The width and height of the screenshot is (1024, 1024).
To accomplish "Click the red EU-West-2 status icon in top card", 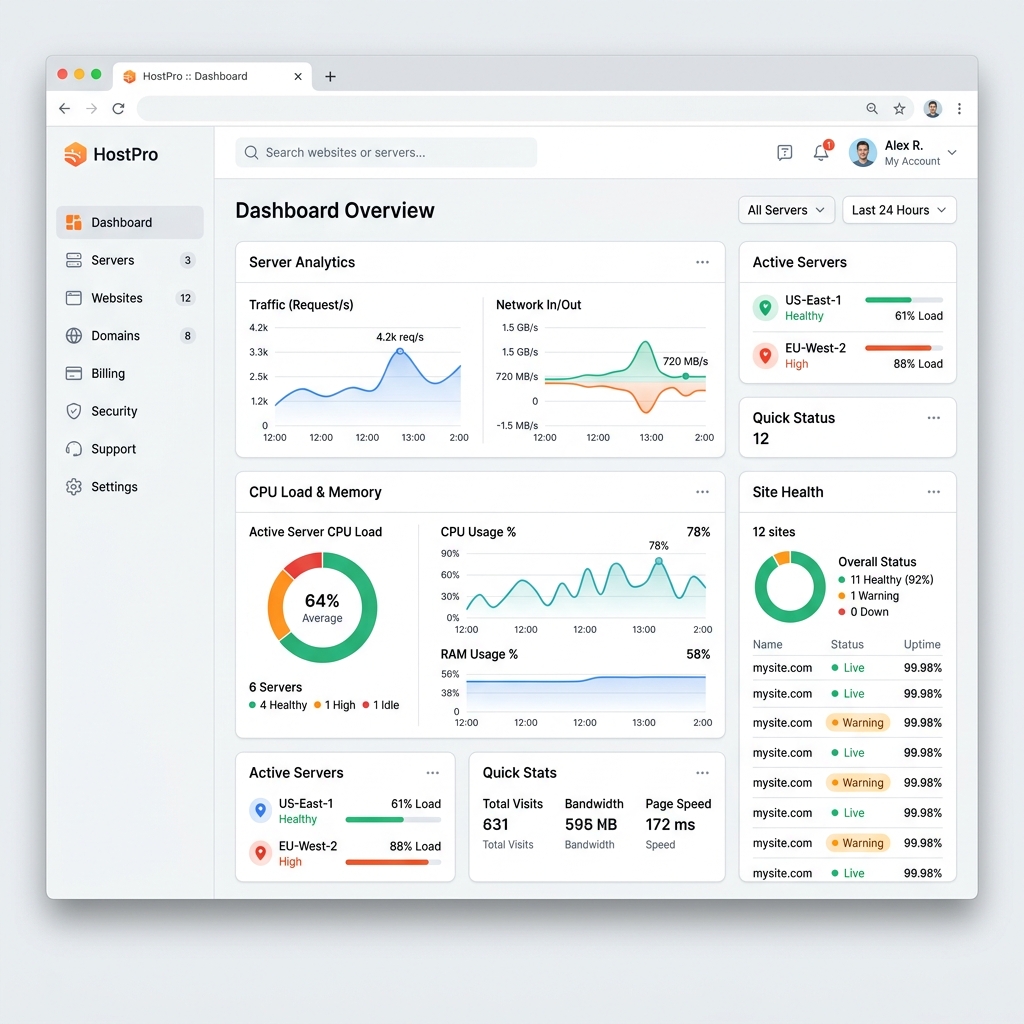I will click(765, 356).
